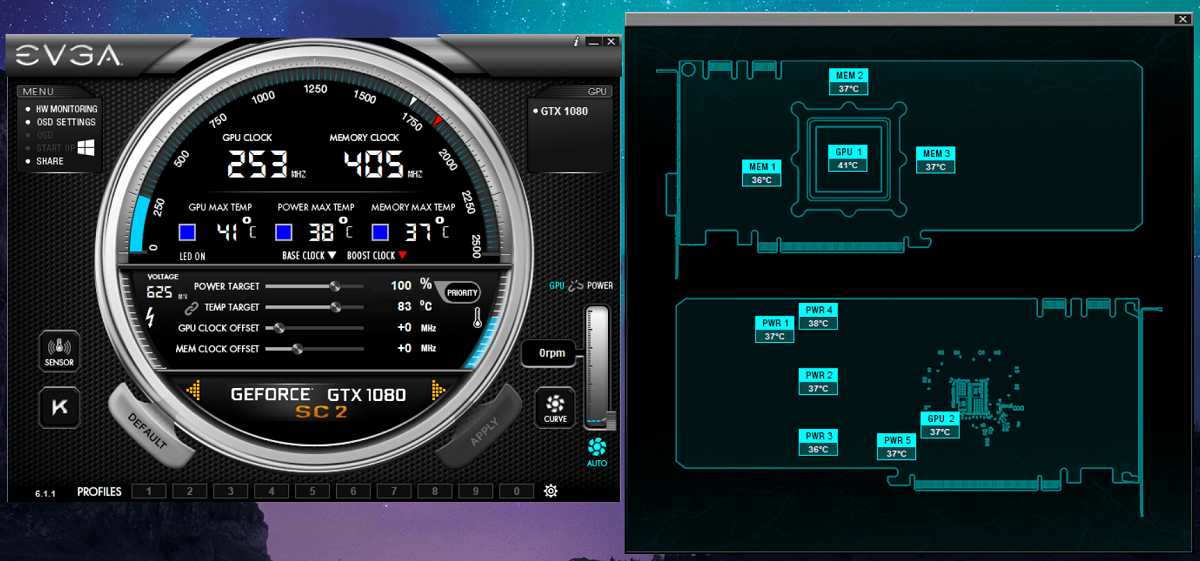The image size is (1200, 561).
Task: Click the K-Boost button
Action: point(59,407)
